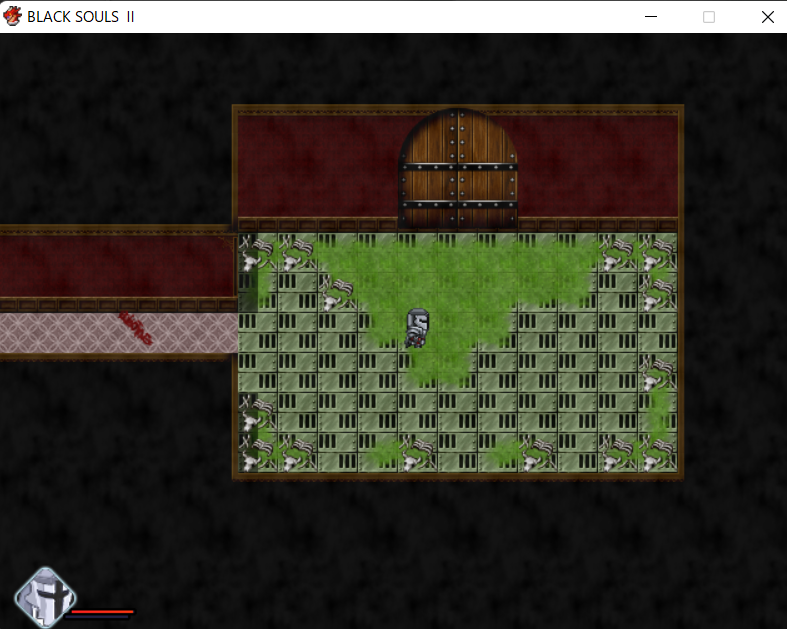Click the BLACK SOULS II app icon in title bar
787x629 pixels.
(12, 16)
